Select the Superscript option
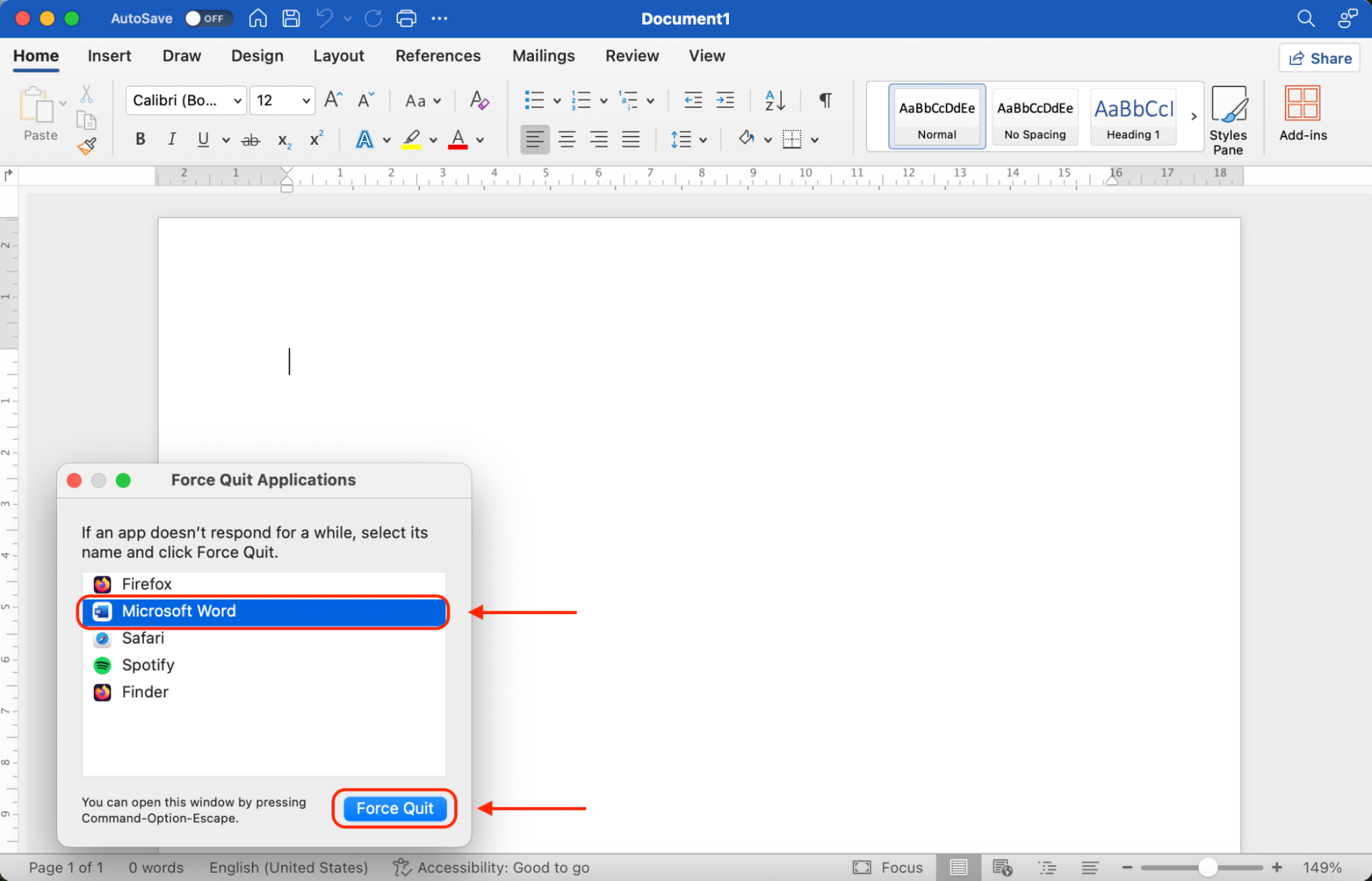Screen dimensions: 1372x881 point(316,139)
